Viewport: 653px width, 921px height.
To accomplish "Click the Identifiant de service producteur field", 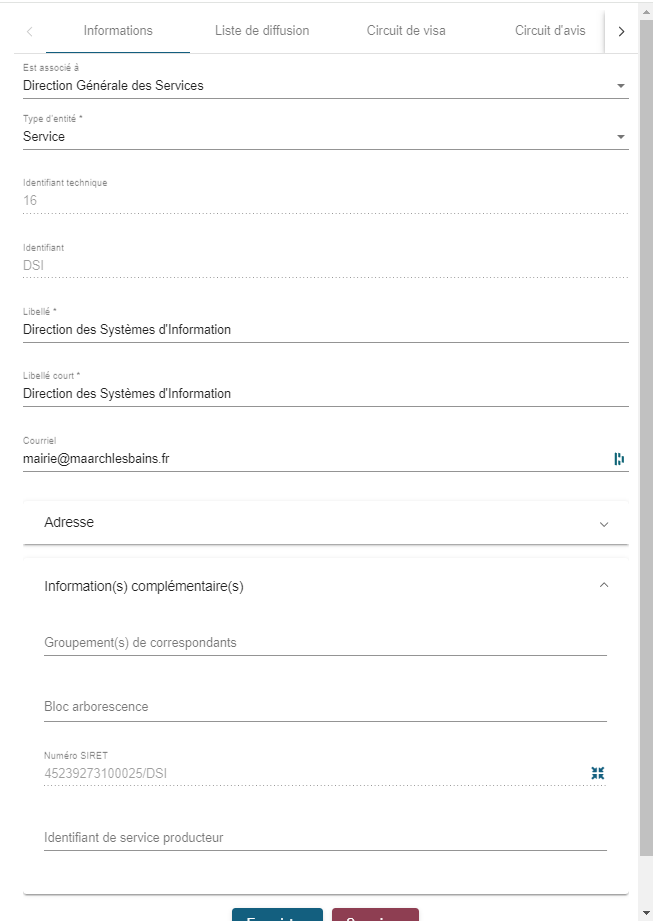I will point(325,838).
